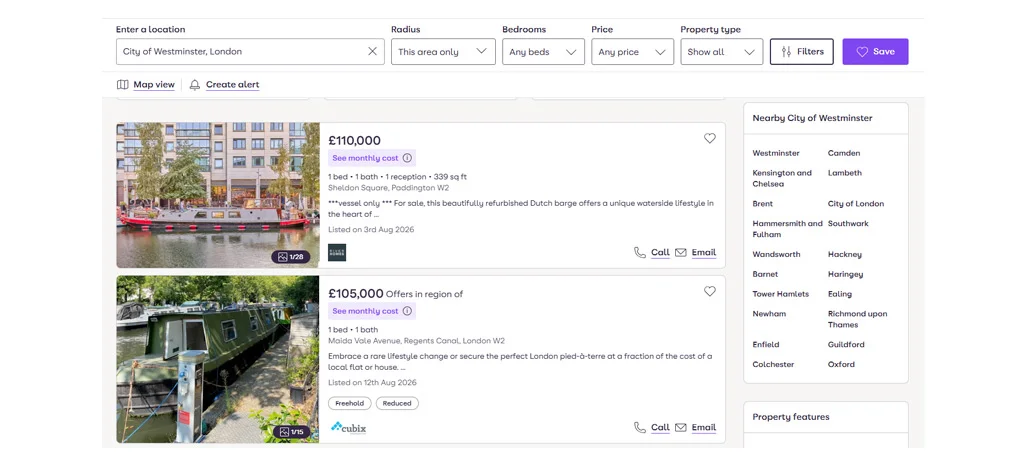The height and width of the screenshot is (466, 1026).
Task: Go to Wandsworth nearby area
Action: tap(776, 254)
